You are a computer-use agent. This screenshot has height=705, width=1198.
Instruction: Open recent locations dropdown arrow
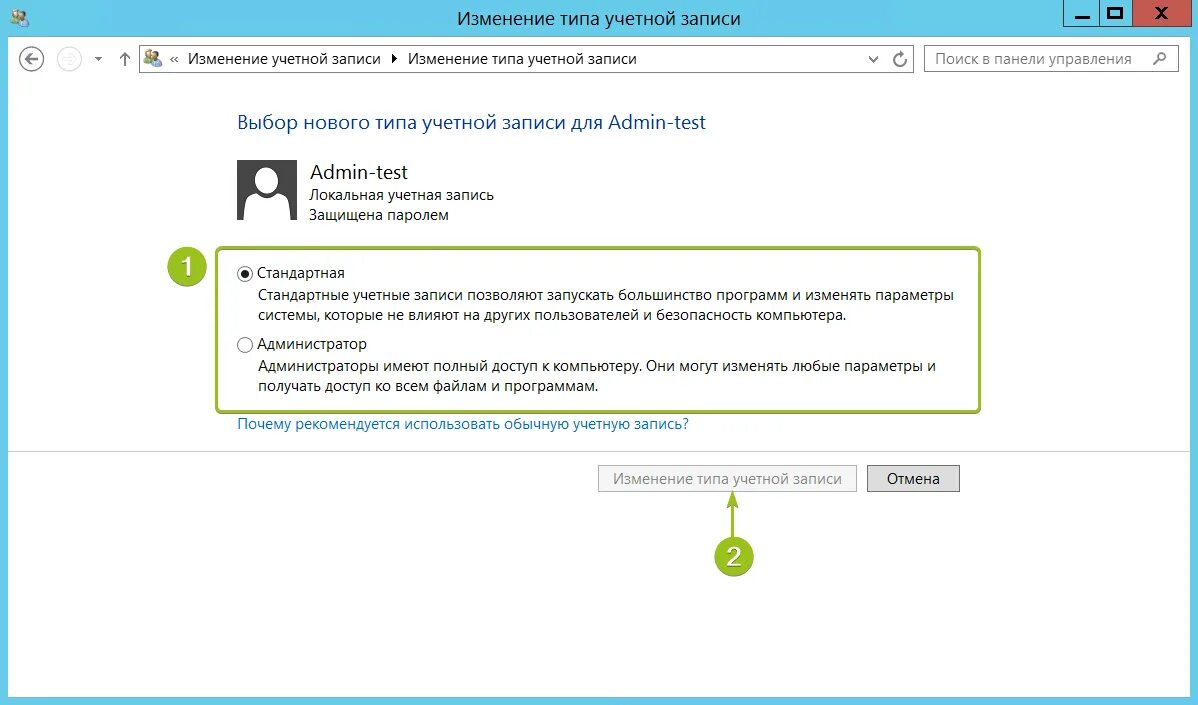click(98, 59)
